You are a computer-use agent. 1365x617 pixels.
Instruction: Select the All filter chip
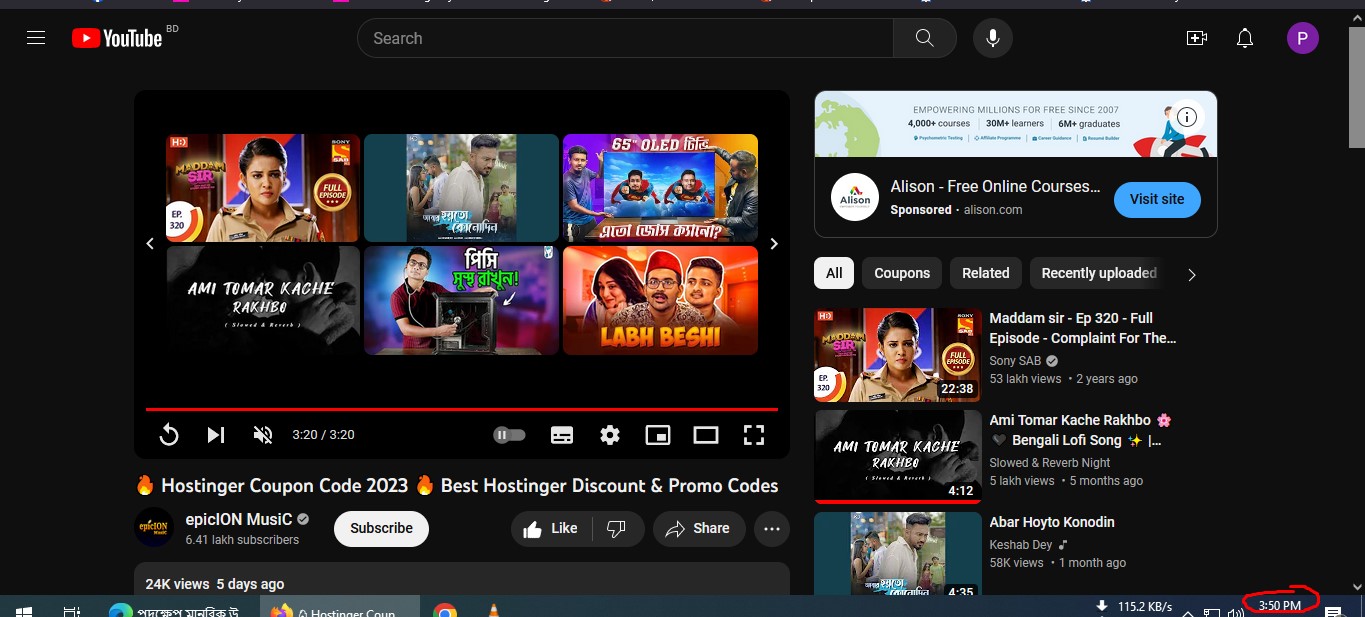click(834, 273)
